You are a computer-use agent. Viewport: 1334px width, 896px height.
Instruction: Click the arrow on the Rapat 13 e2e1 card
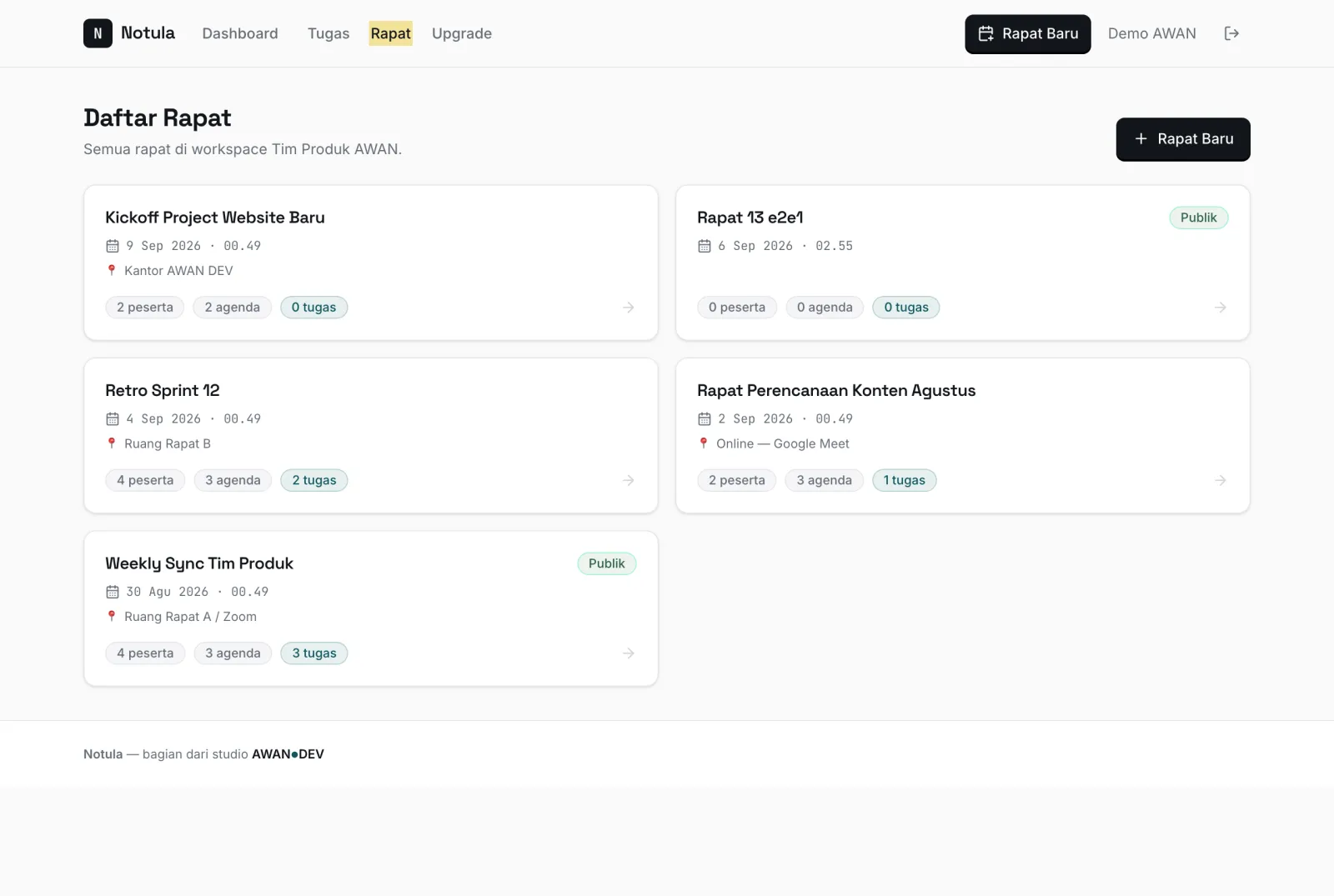[x=1221, y=308]
